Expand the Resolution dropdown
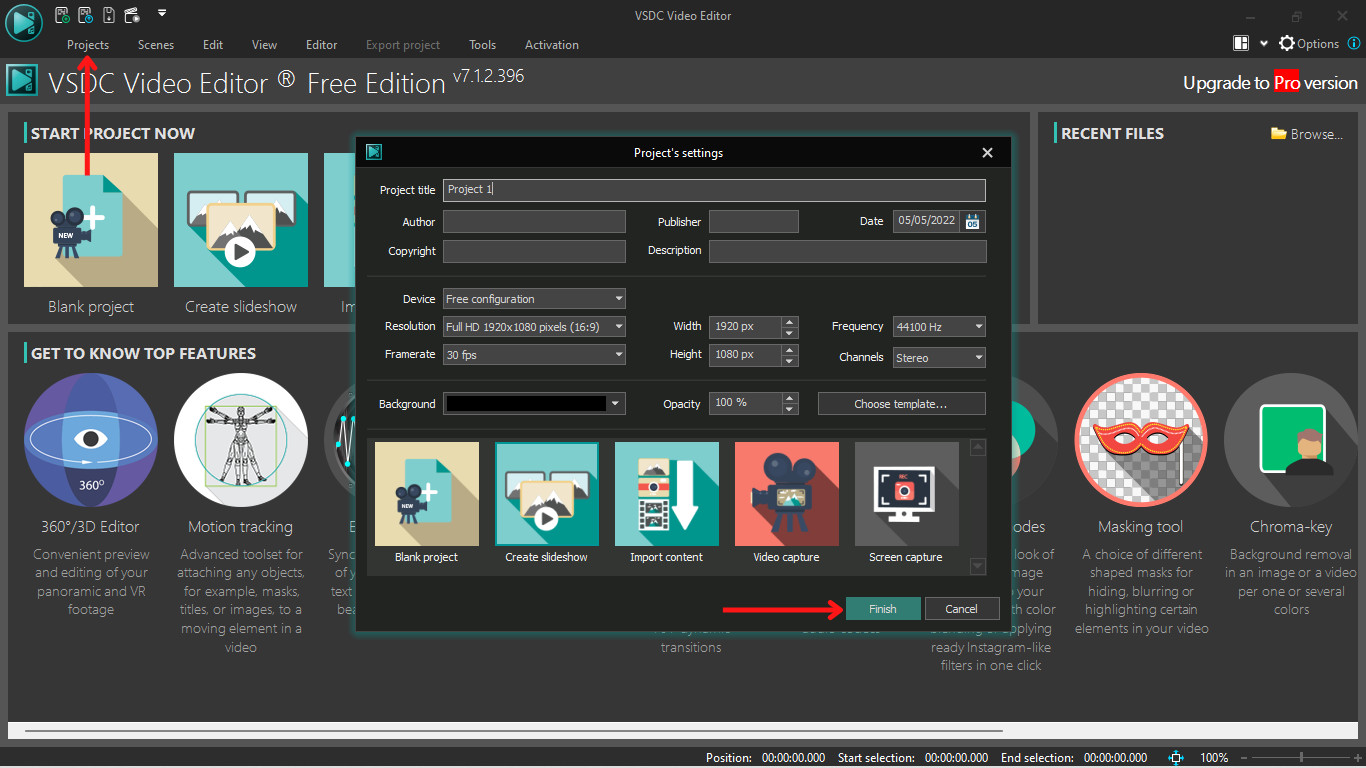 [534, 327]
